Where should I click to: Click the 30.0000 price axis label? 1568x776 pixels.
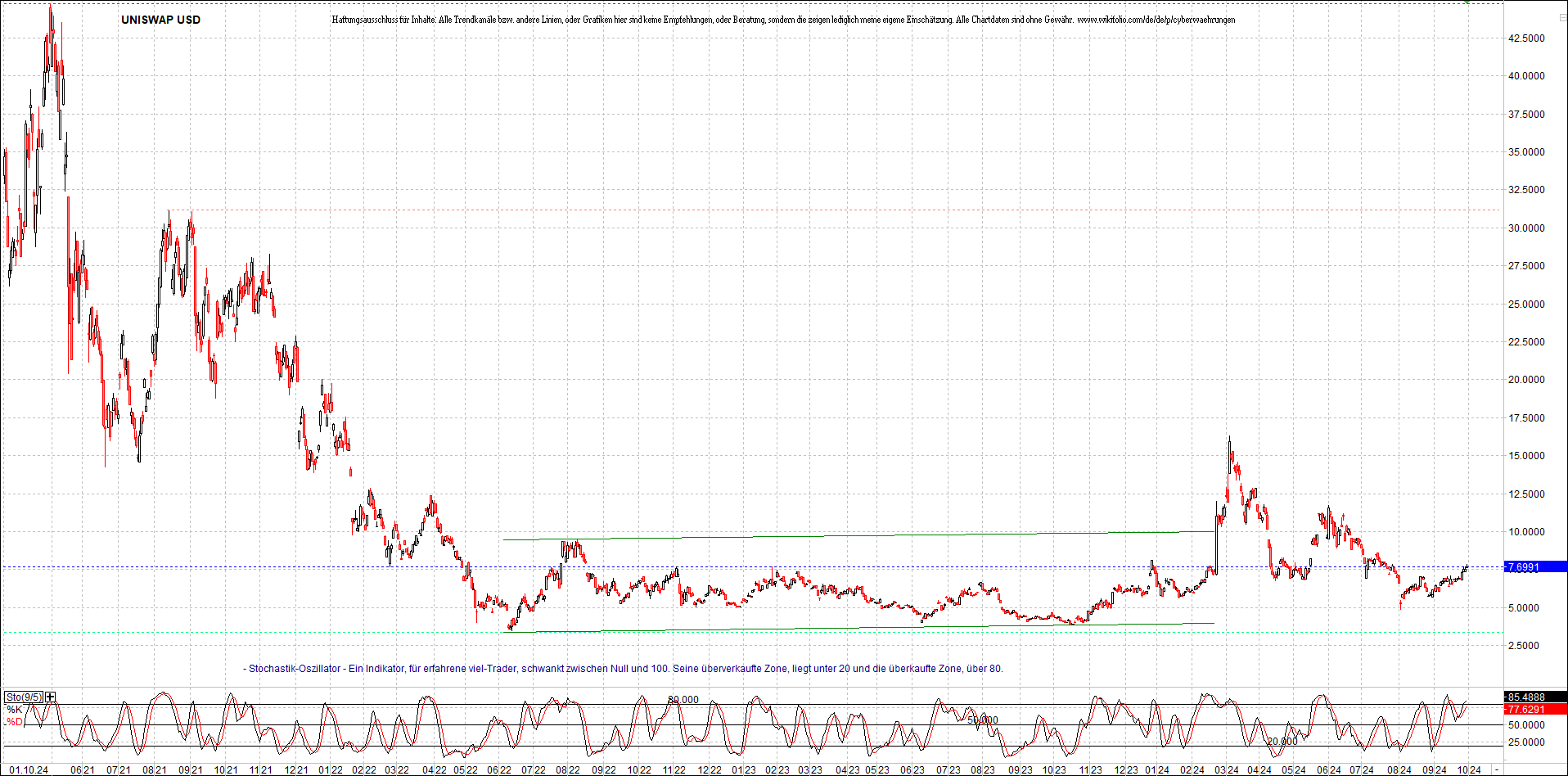(x=1526, y=228)
